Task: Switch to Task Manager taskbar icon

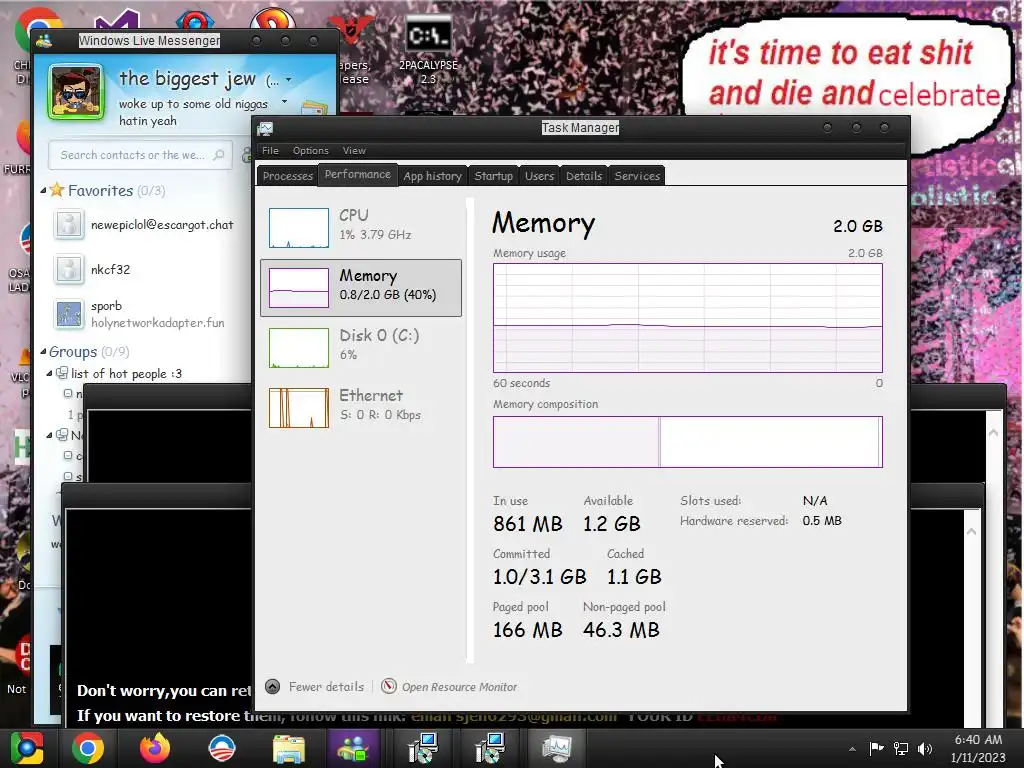Action: pos(556,748)
